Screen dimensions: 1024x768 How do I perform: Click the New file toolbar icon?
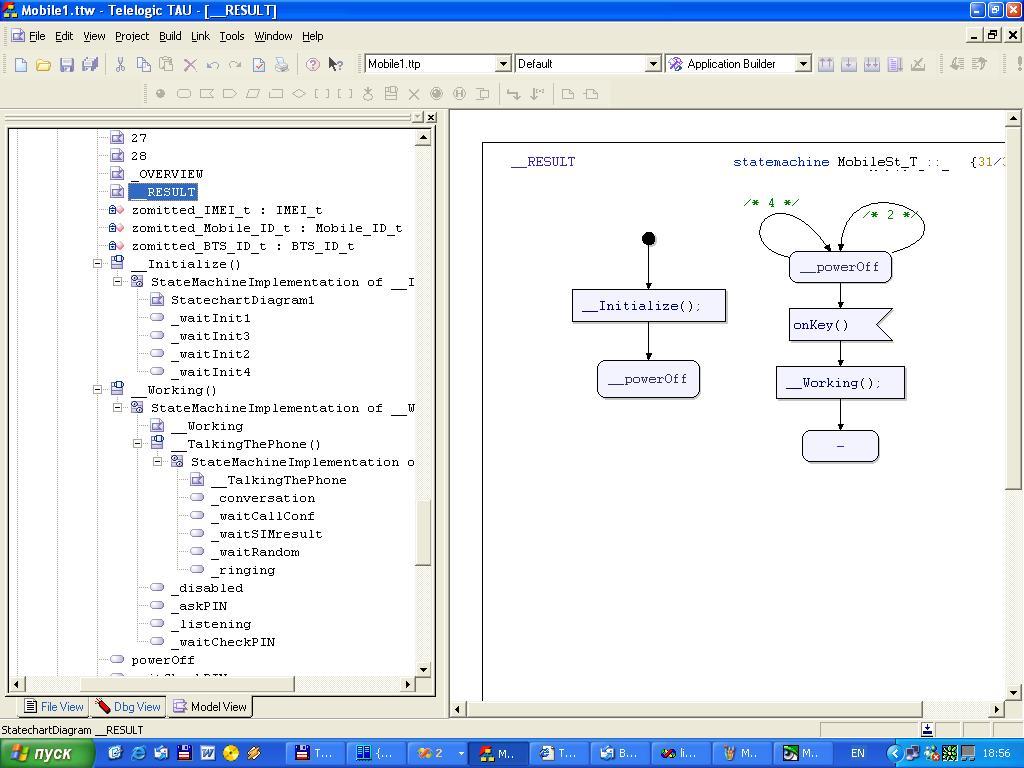(x=21, y=64)
